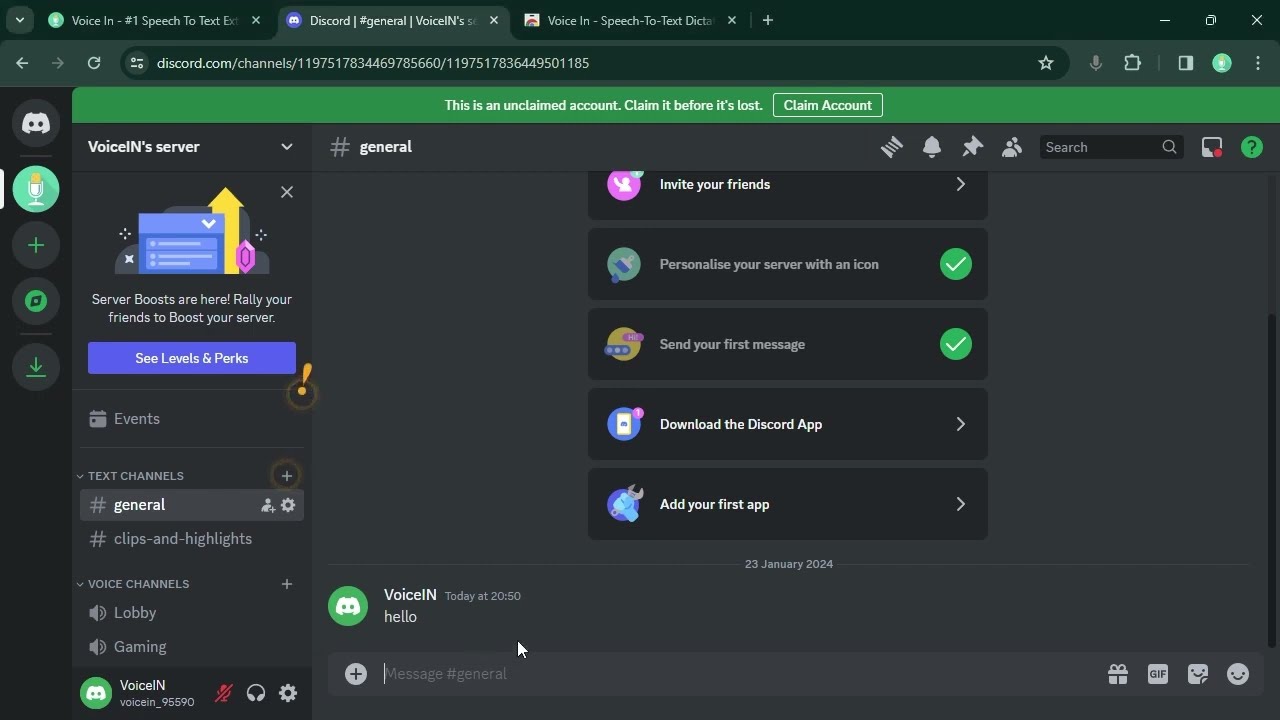The width and height of the screenshot is (1280, 720).
Task: Open the browser tab search dropdown
Action: click(x=20, y=20)
